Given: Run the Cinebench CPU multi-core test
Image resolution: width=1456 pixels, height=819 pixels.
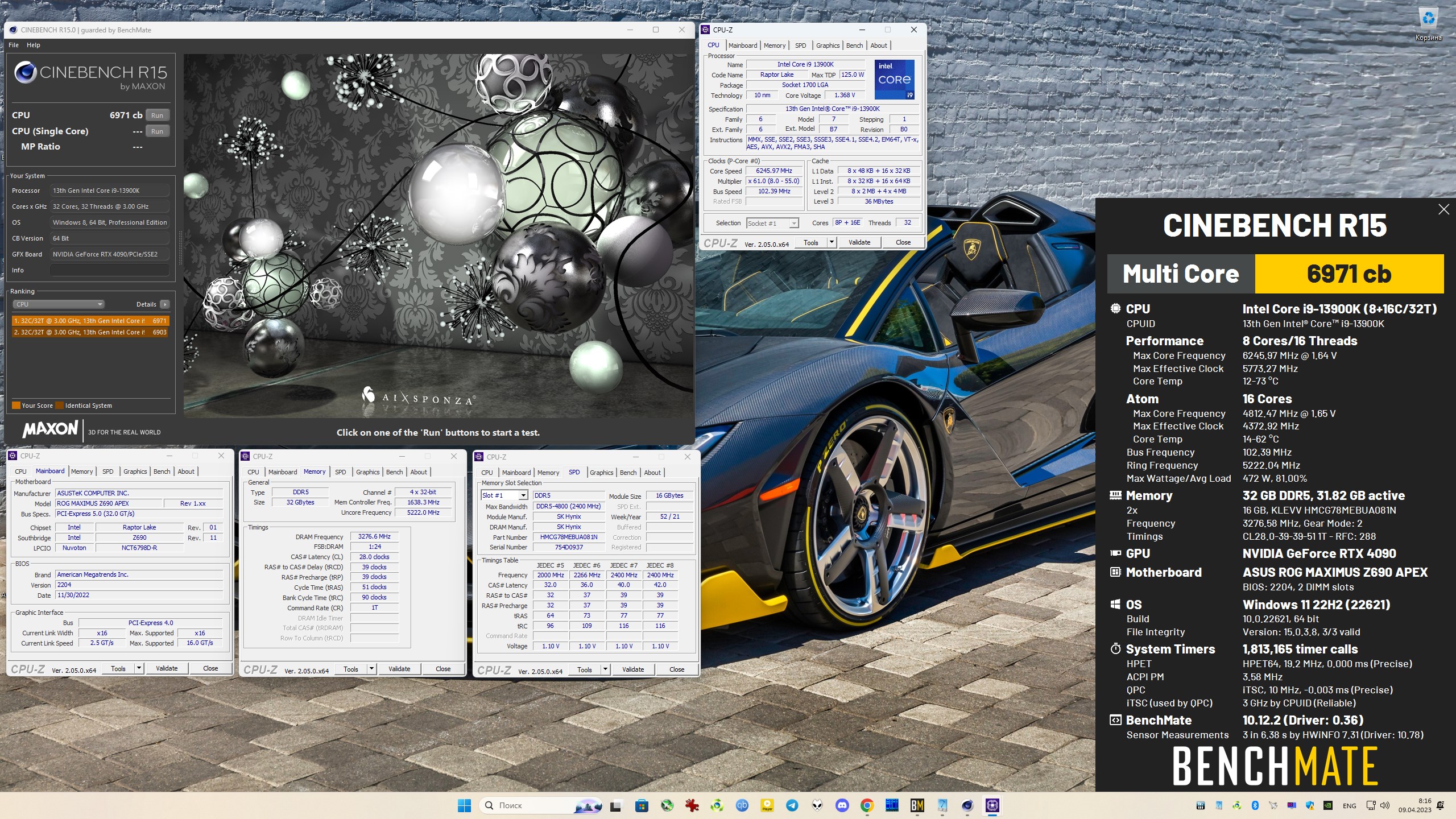Looking at the screenshot, I should 157,115.
